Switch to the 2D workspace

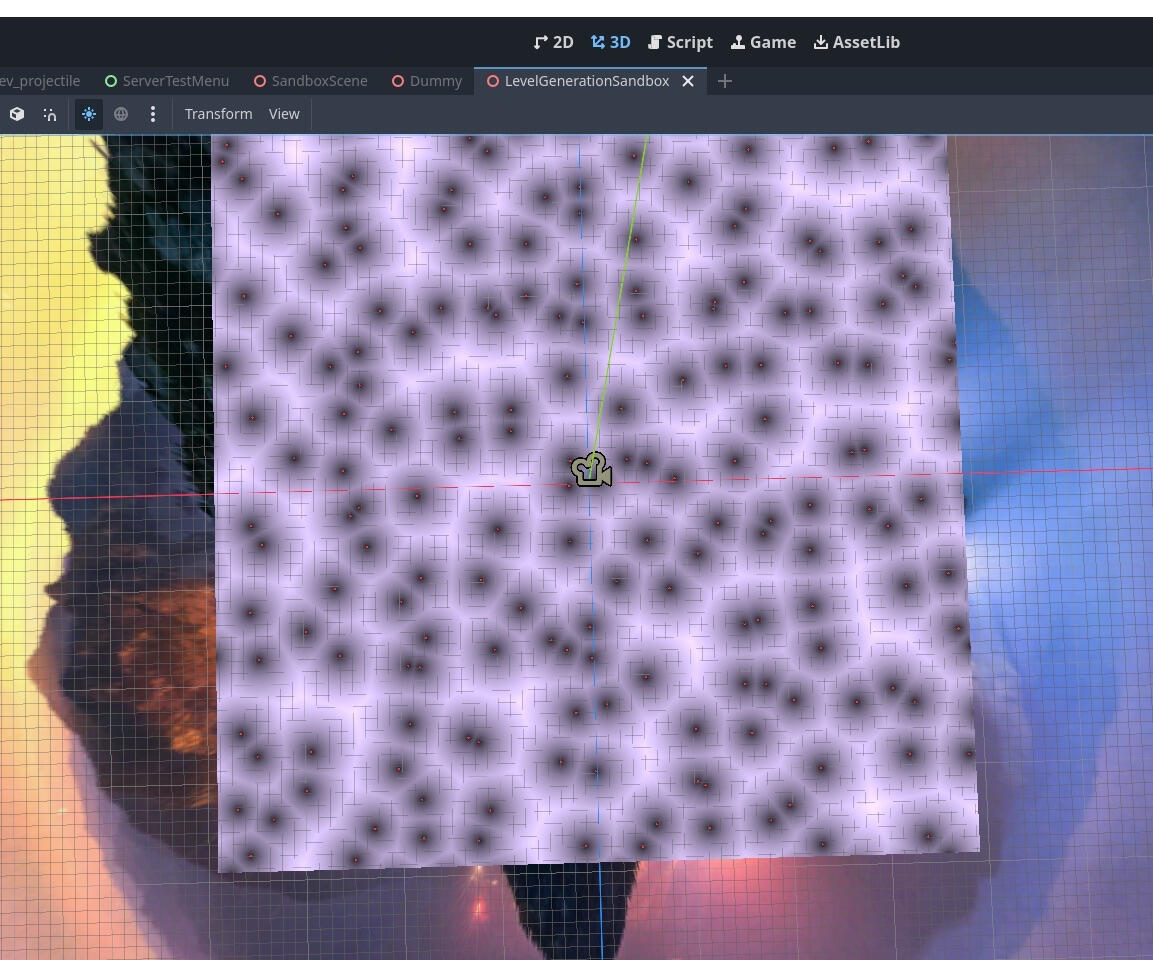[553, 42]
